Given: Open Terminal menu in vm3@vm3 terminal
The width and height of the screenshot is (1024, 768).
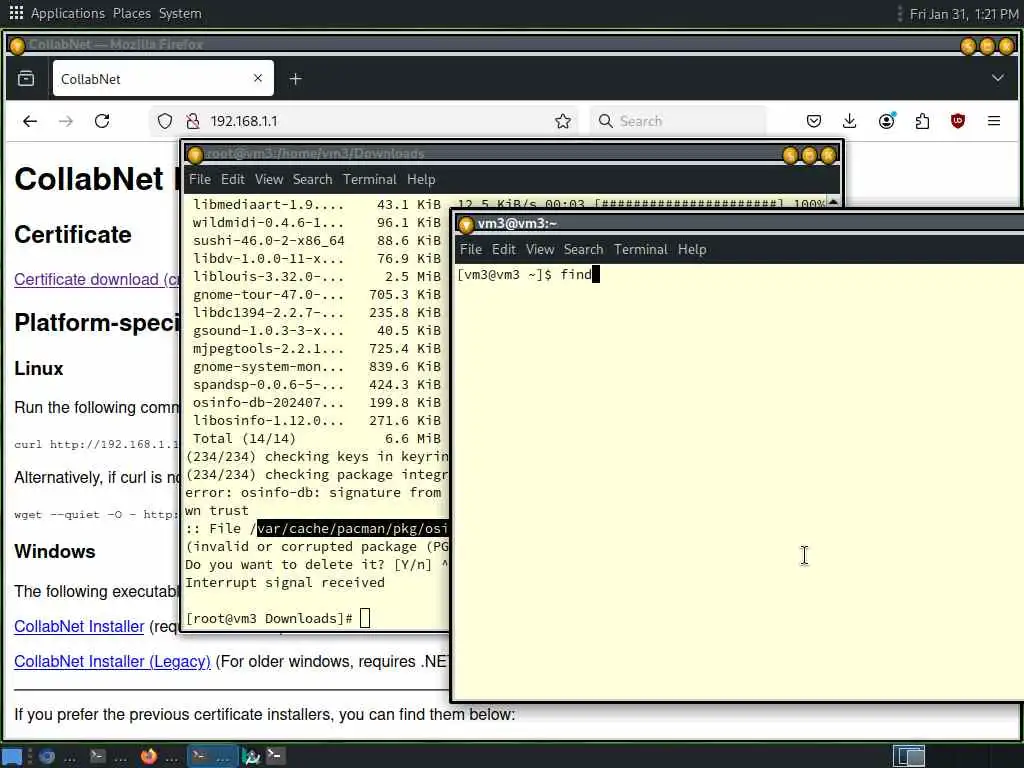Looking at the screenshot, I should pos(641,249).
